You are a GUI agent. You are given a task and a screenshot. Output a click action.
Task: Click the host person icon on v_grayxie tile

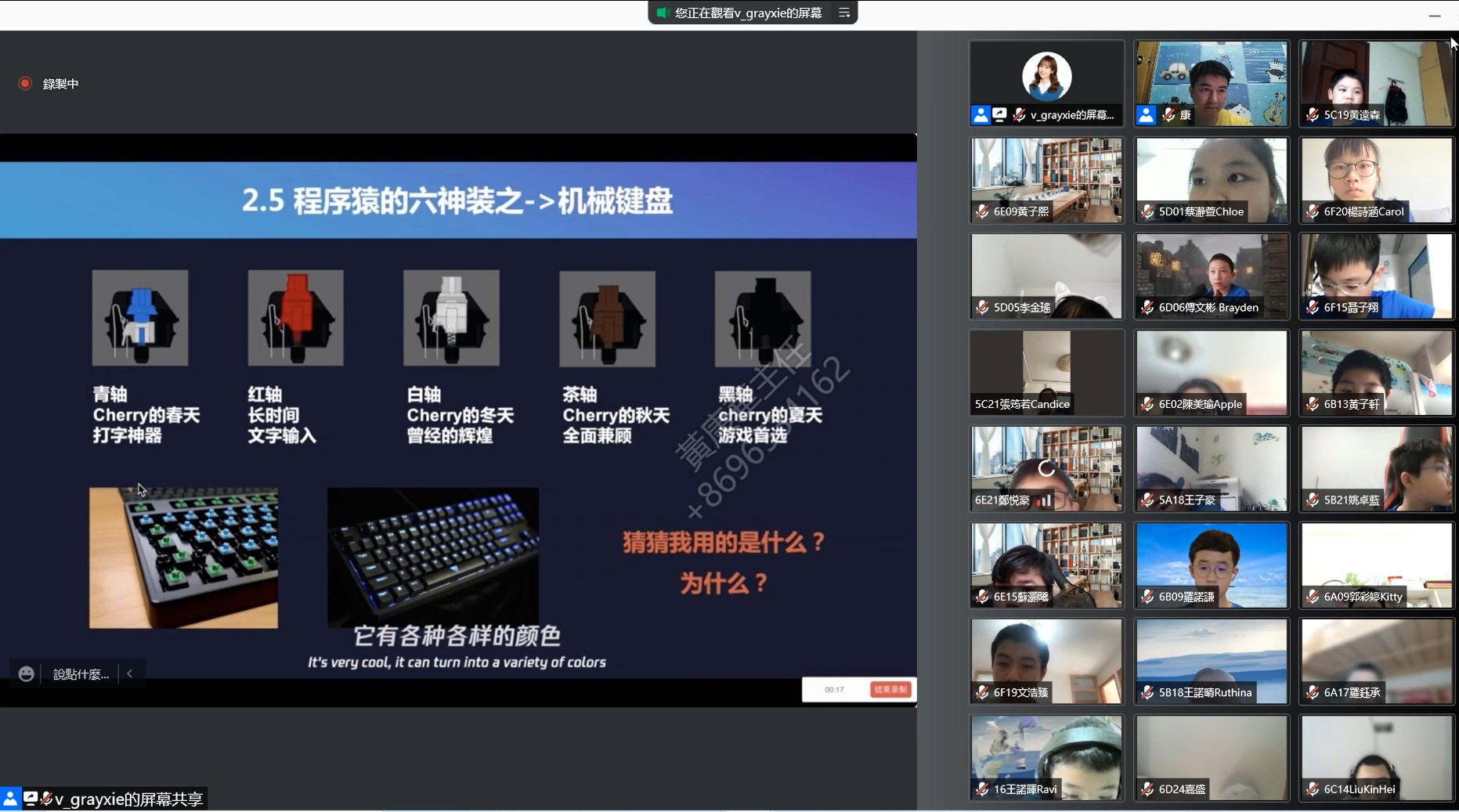[980, 115]
